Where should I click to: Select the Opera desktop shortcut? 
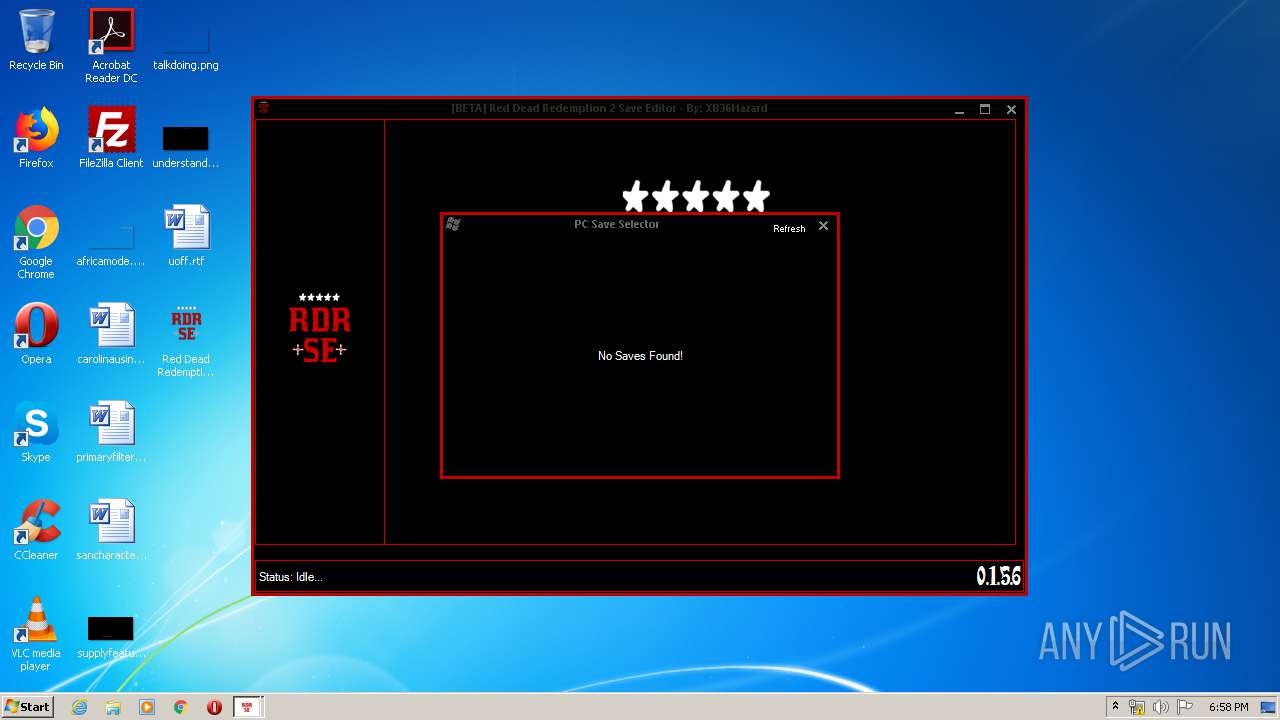[x=36, y=334]
